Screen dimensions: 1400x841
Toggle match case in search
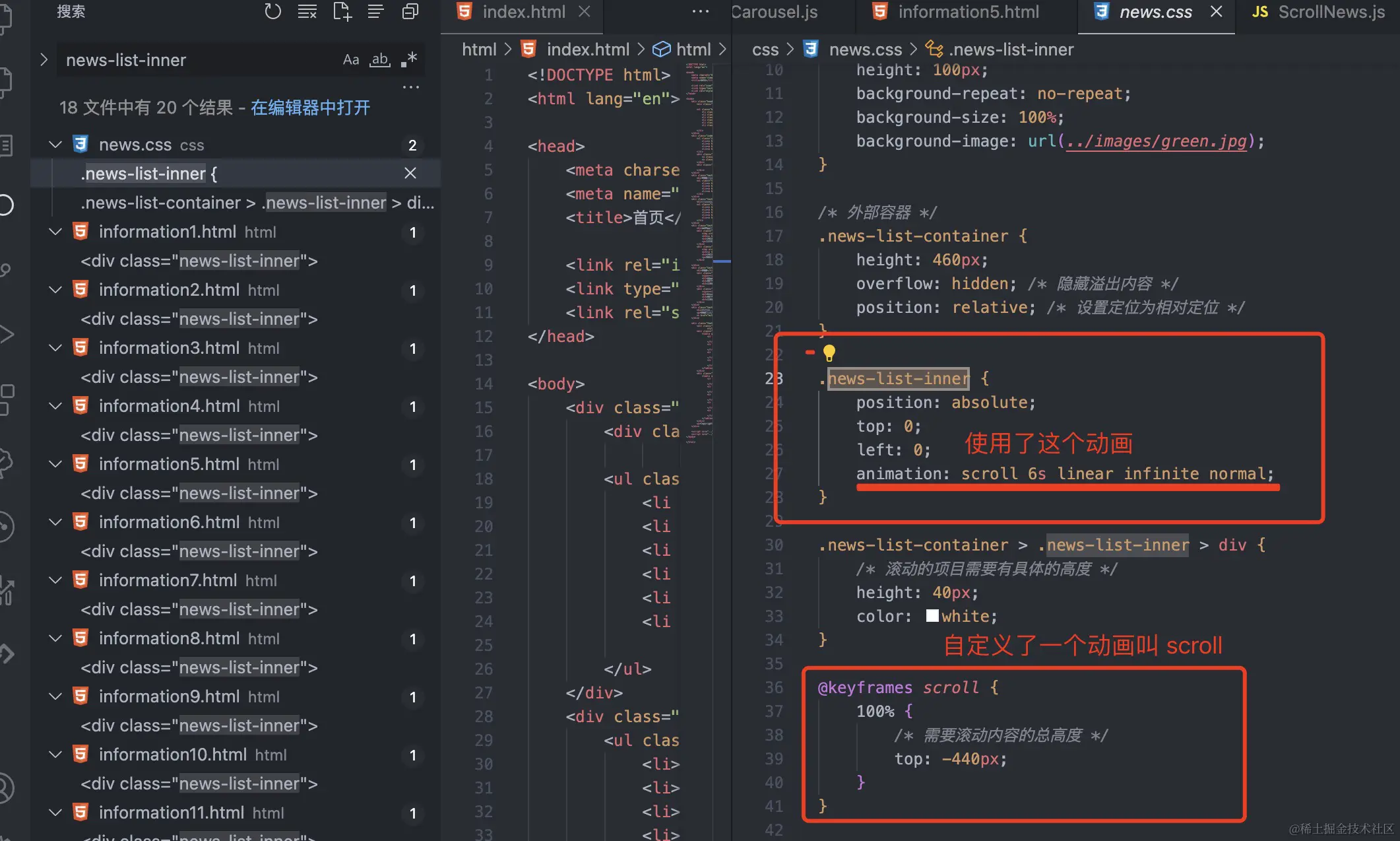coord(351,60)
